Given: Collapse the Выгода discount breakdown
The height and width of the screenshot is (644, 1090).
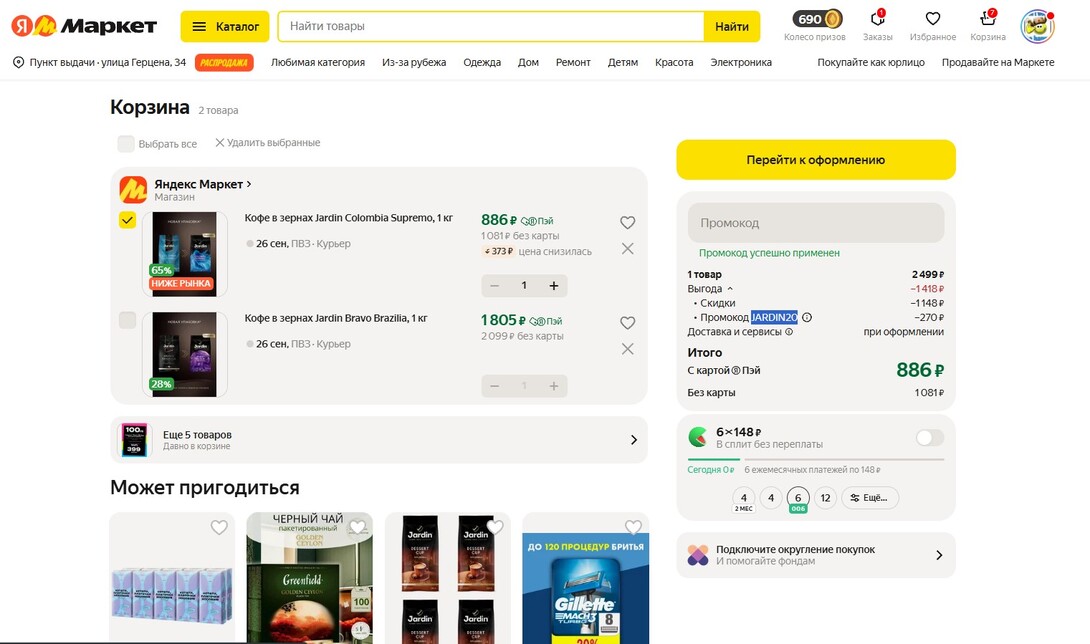Looking at the screenshot, I should (730, 289).
